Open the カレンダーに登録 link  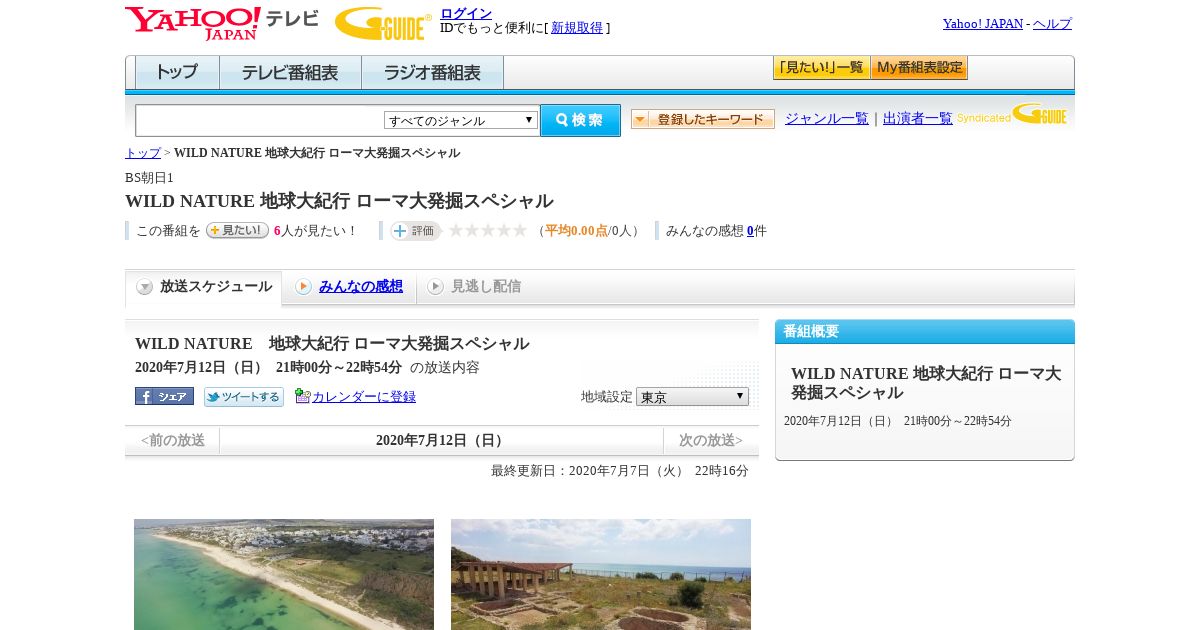click(364, 397)
